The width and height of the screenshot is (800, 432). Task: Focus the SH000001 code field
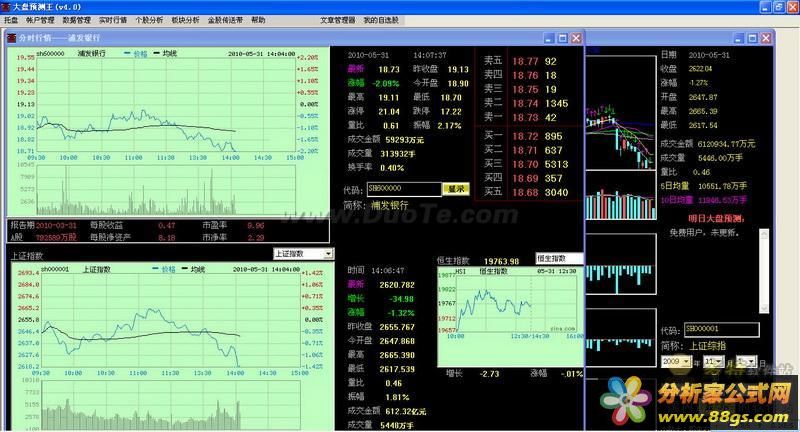click(x=721, y=329)
